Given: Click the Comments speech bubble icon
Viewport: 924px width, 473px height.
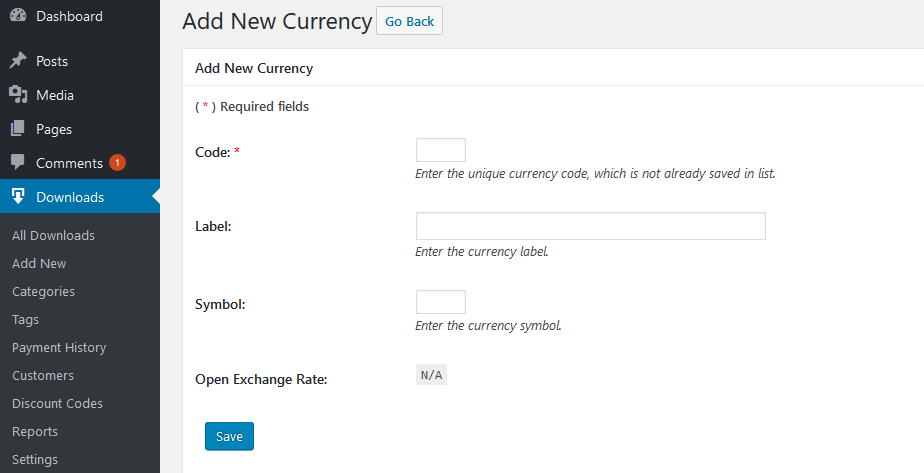Looking at the screenshot, I should (x=18, y=163).
